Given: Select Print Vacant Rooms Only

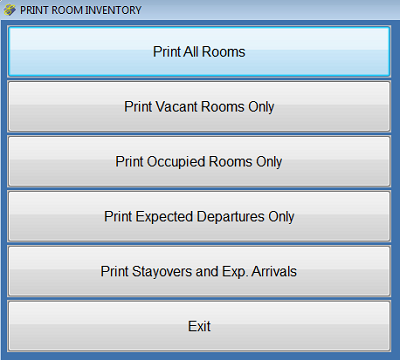Looking at the screenshot, I should coord(199,107).
